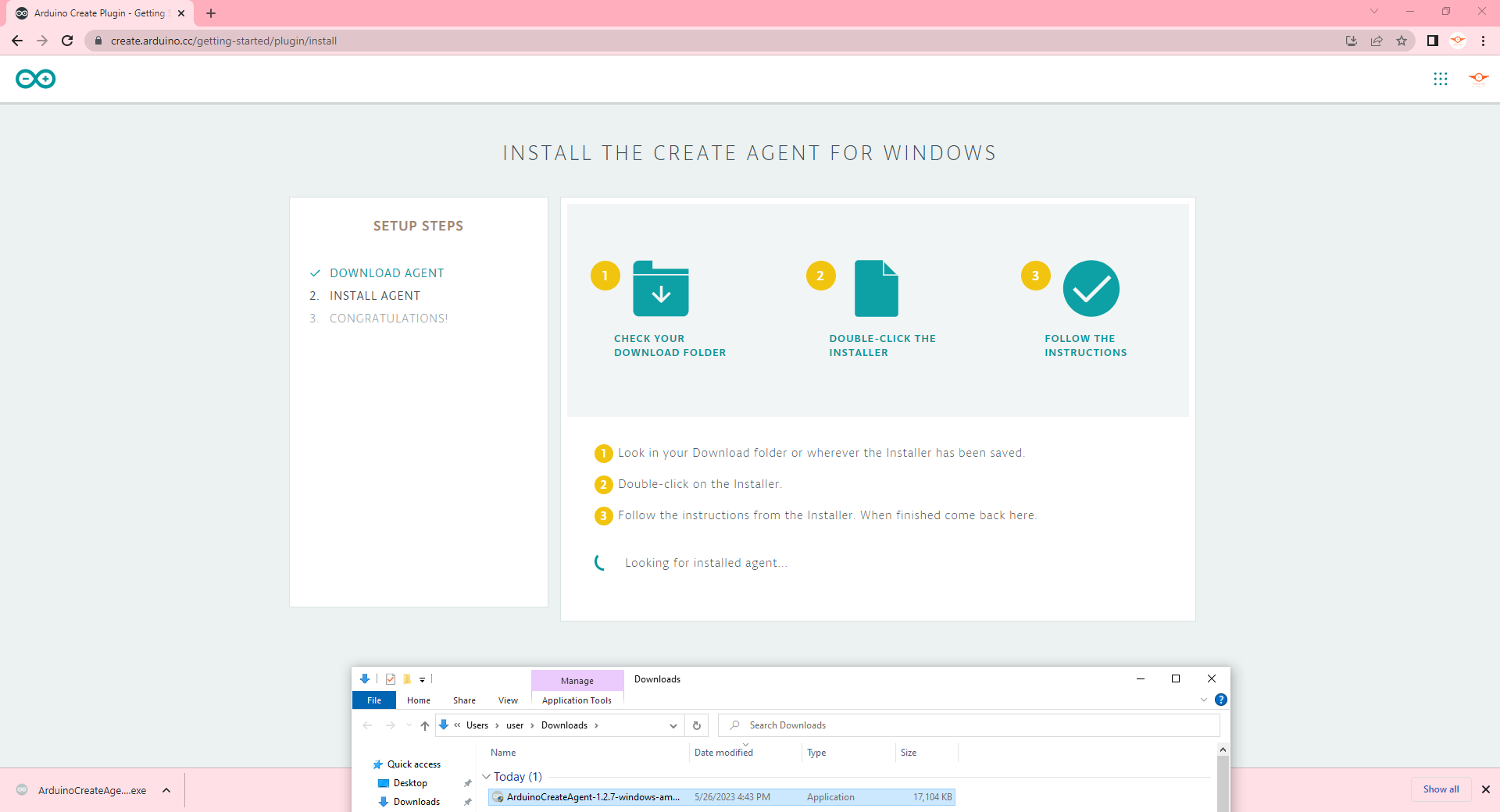The width and height of the screenshot is (1500, 812).
Task: Sort files by the Date modified column
Action: (x=723, y=753)
